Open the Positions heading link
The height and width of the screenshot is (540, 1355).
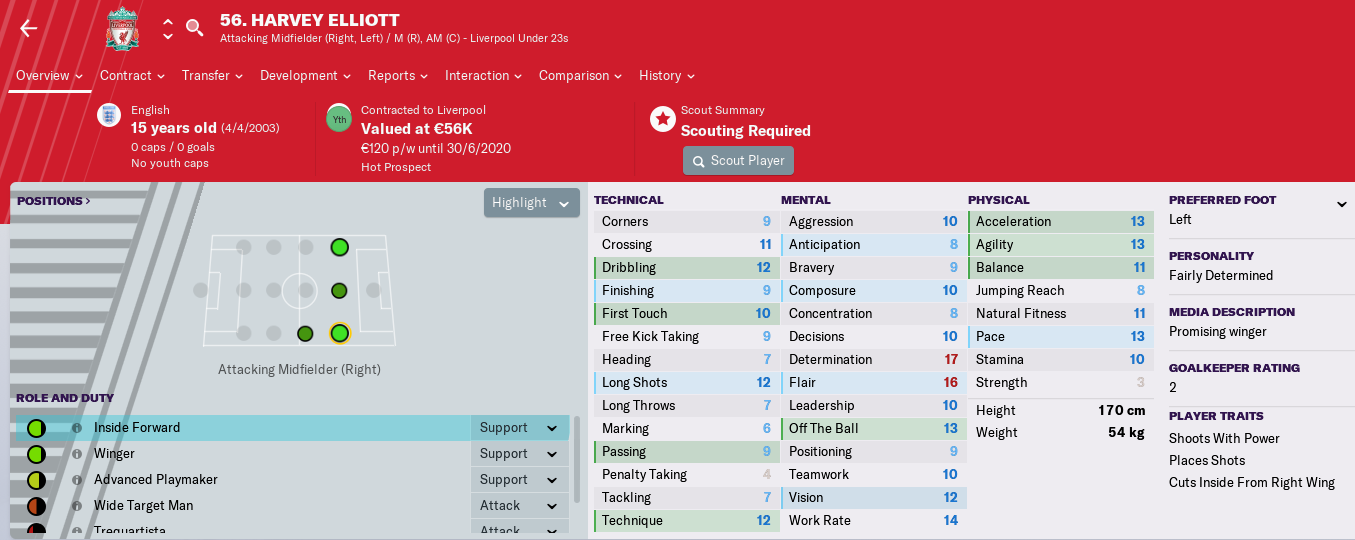pos(54,201)
